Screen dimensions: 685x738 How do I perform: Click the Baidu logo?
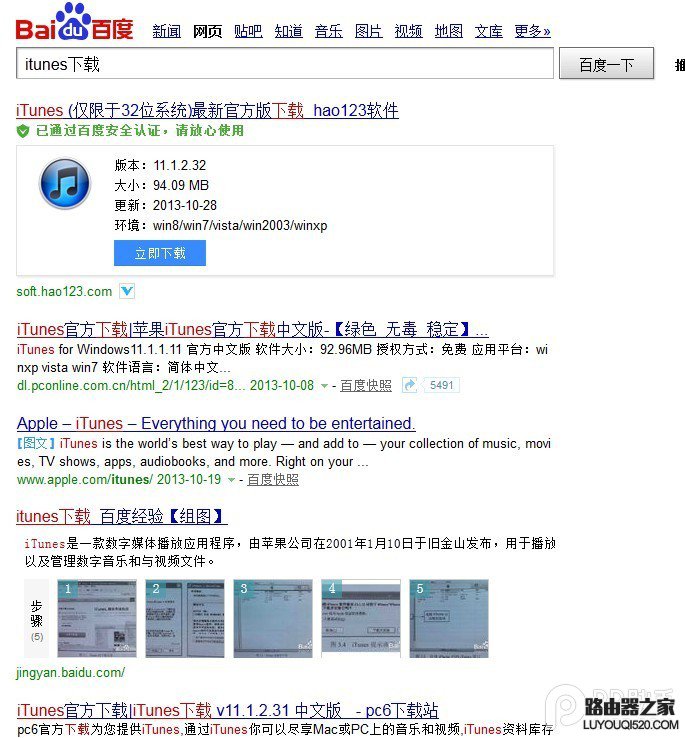coord(74,22)
